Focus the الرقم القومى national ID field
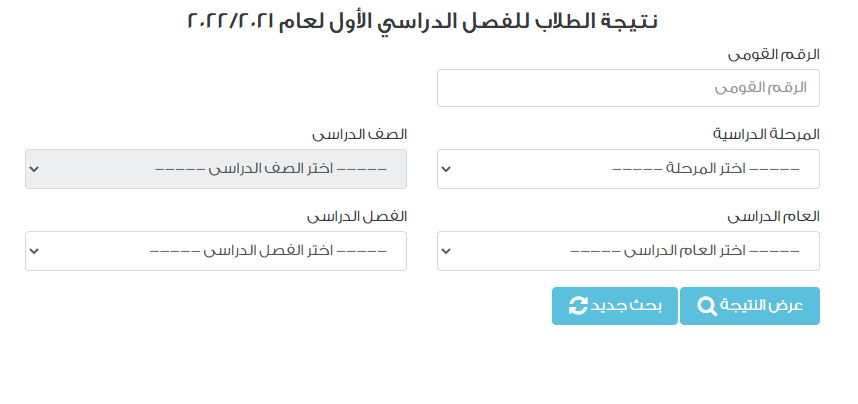Viewport: 858px width, 404px height. pos(628,88)
